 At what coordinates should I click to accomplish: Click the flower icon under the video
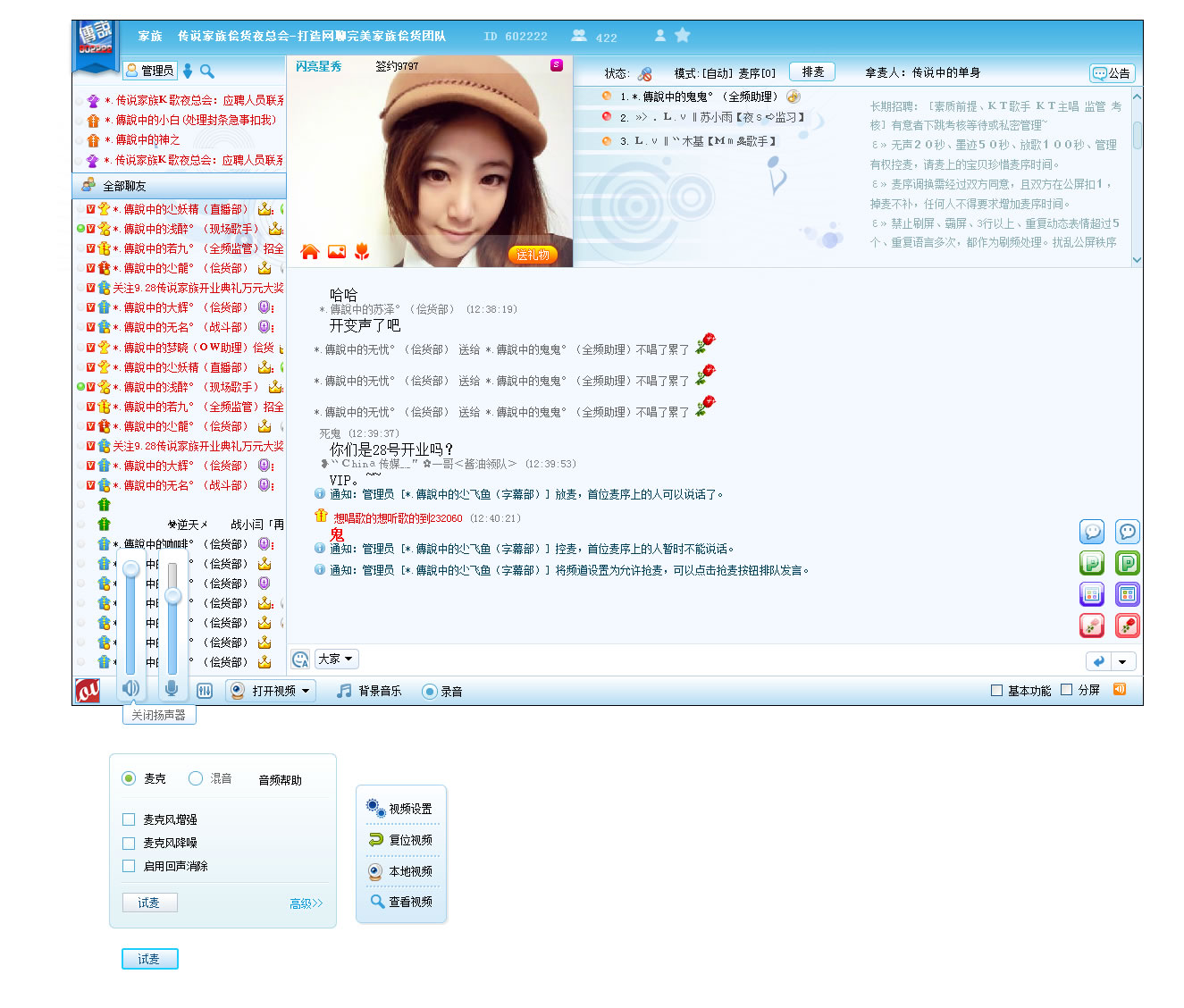[x=362, y=252]
